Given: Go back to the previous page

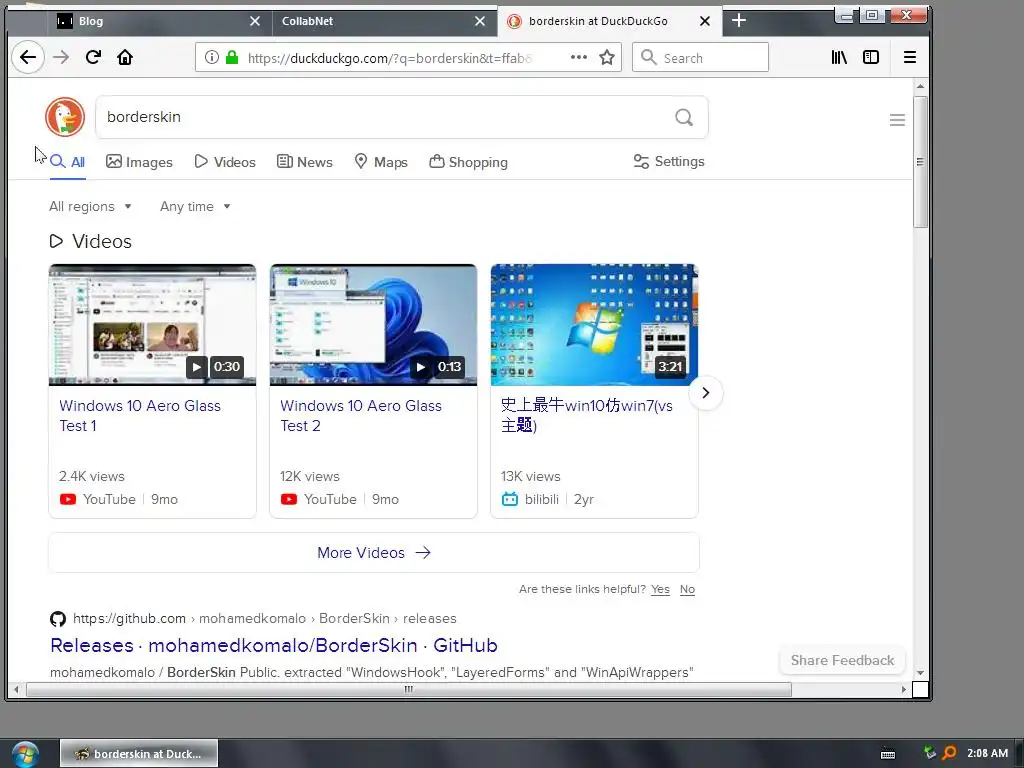Looking at the screenshot, I should (x=27, y=57).
